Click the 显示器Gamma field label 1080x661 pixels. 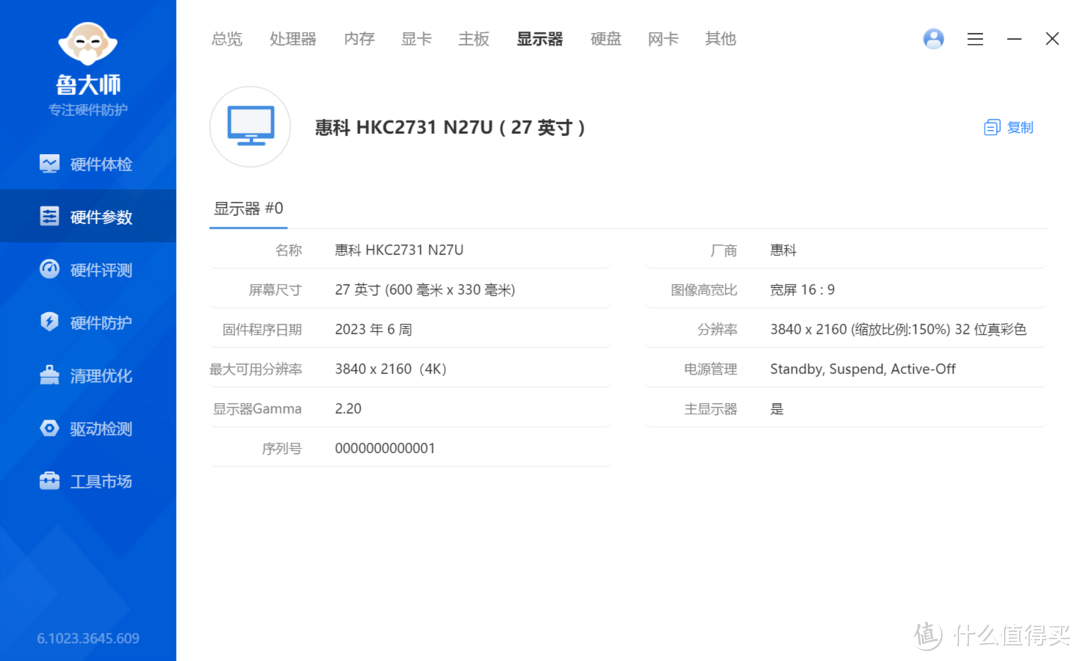[257, 408]
